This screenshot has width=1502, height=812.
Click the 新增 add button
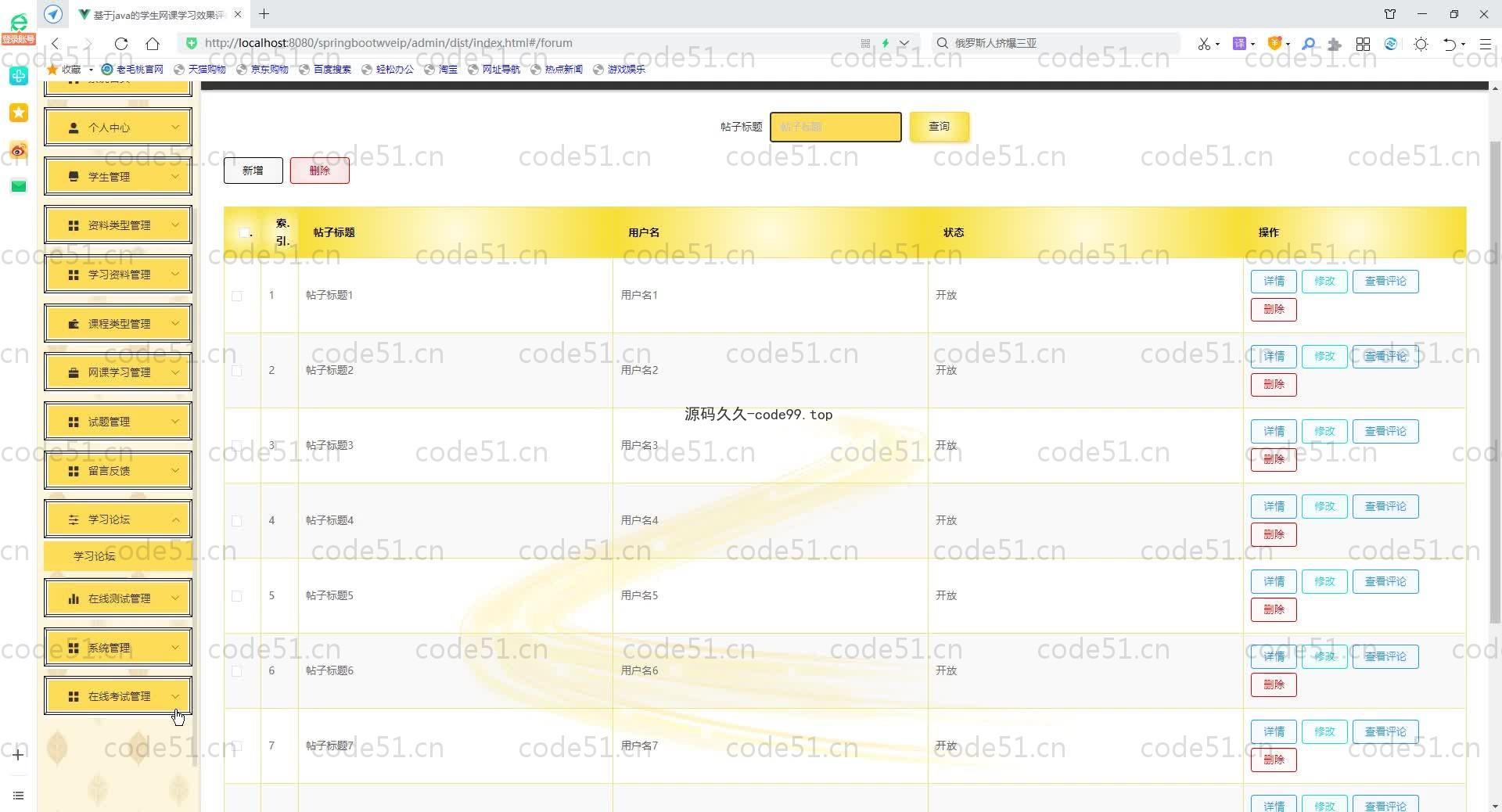(x=253, y=171)
